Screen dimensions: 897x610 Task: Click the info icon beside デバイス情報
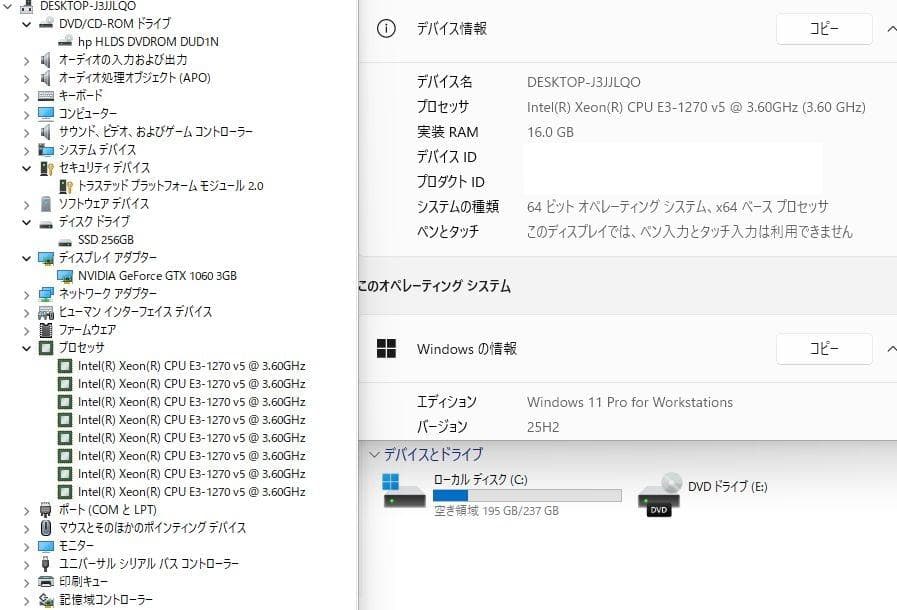(x=386, y=29)
